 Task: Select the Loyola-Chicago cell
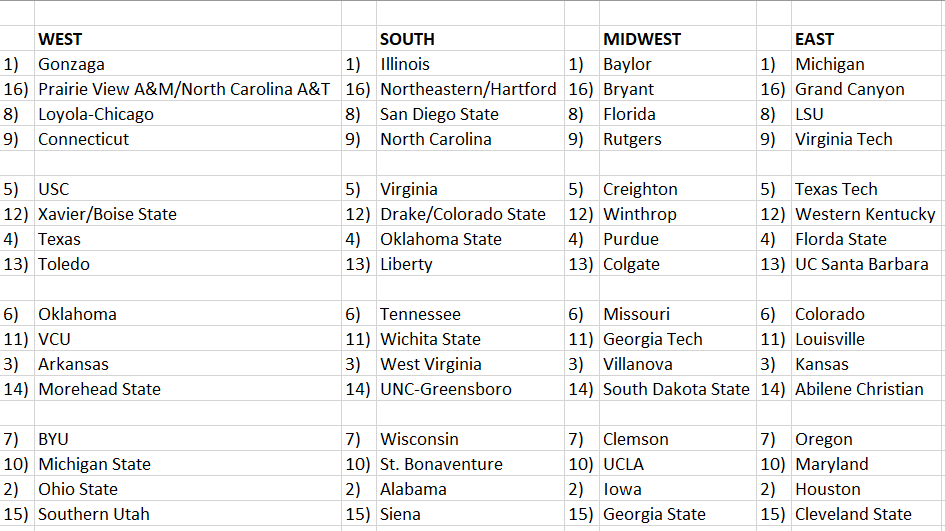click(x=96, y=114)
